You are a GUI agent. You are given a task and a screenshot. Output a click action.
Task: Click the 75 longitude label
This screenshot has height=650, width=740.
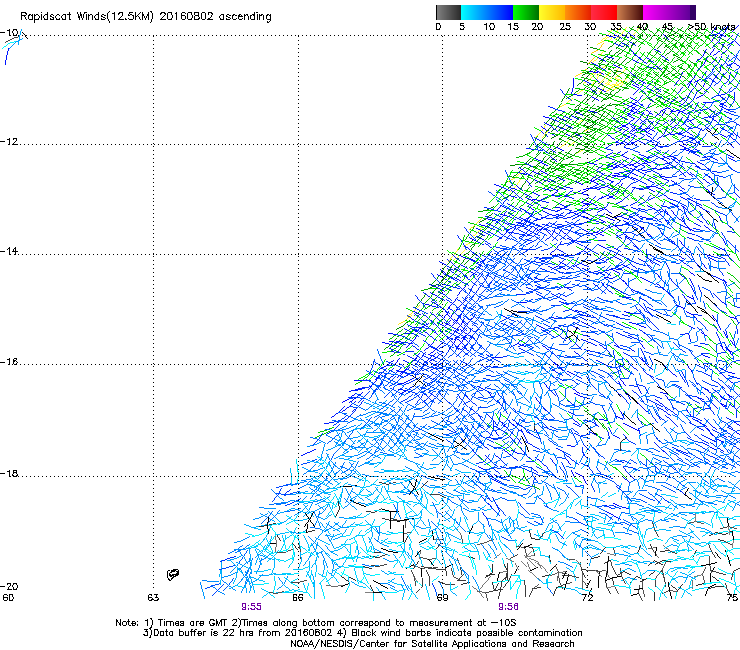tap(732, 598)
